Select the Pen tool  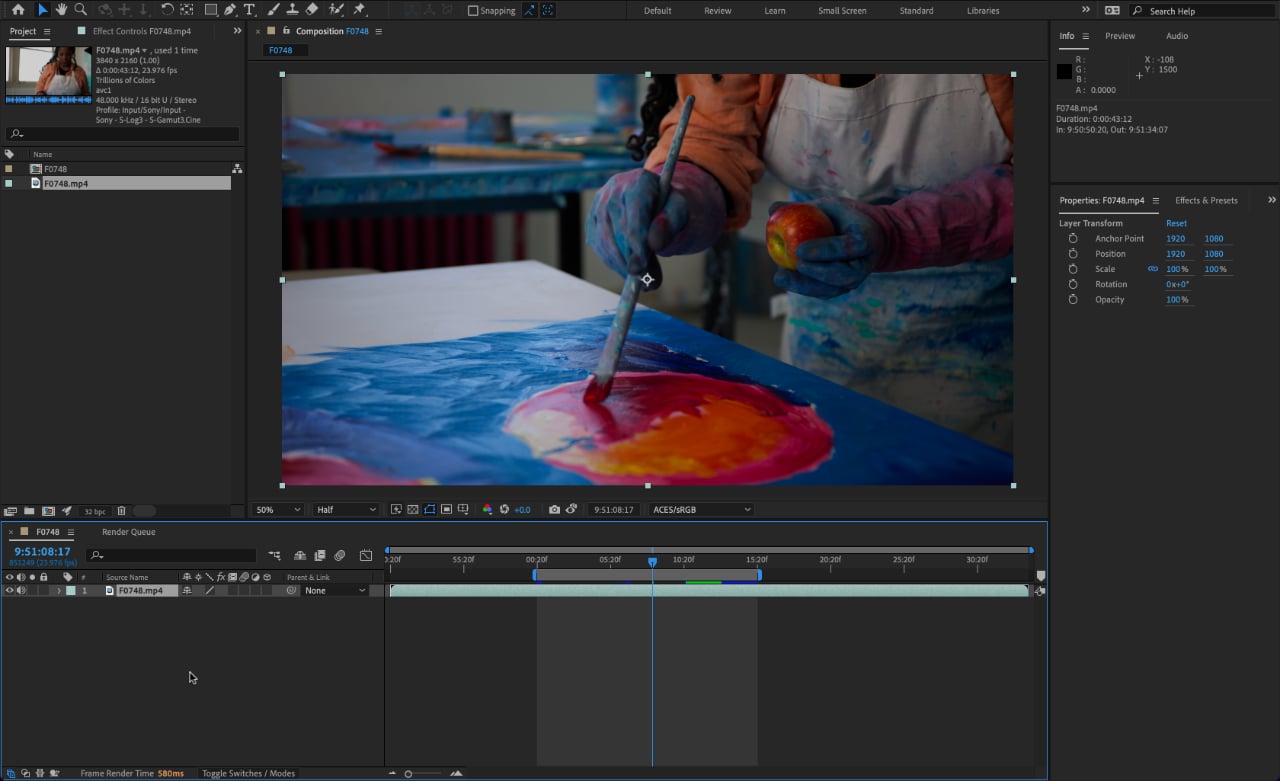point(230,10)
